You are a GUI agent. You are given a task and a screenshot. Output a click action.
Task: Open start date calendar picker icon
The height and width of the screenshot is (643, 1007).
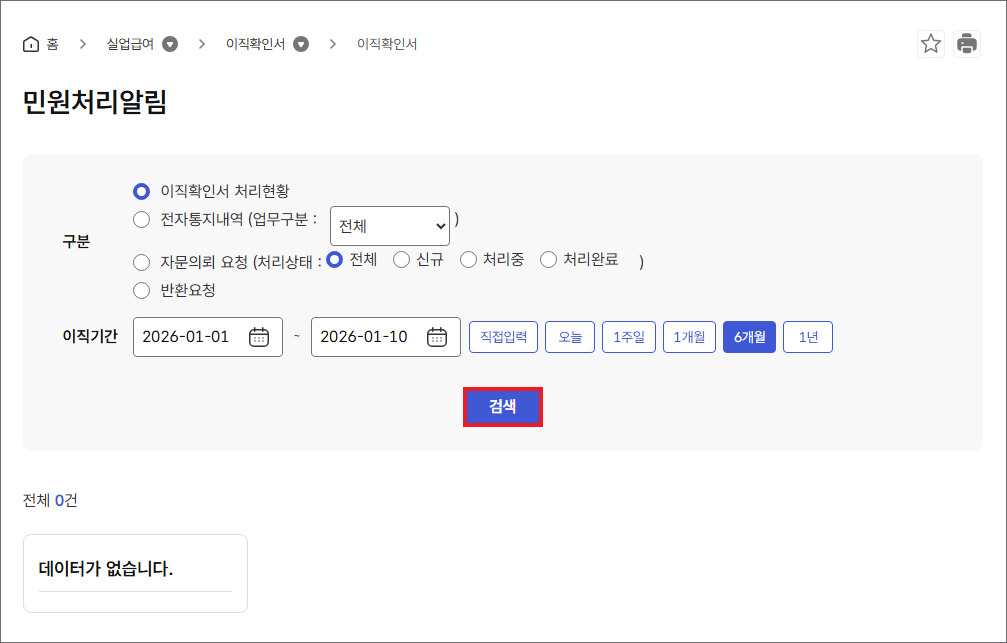(x=259, y=337)
